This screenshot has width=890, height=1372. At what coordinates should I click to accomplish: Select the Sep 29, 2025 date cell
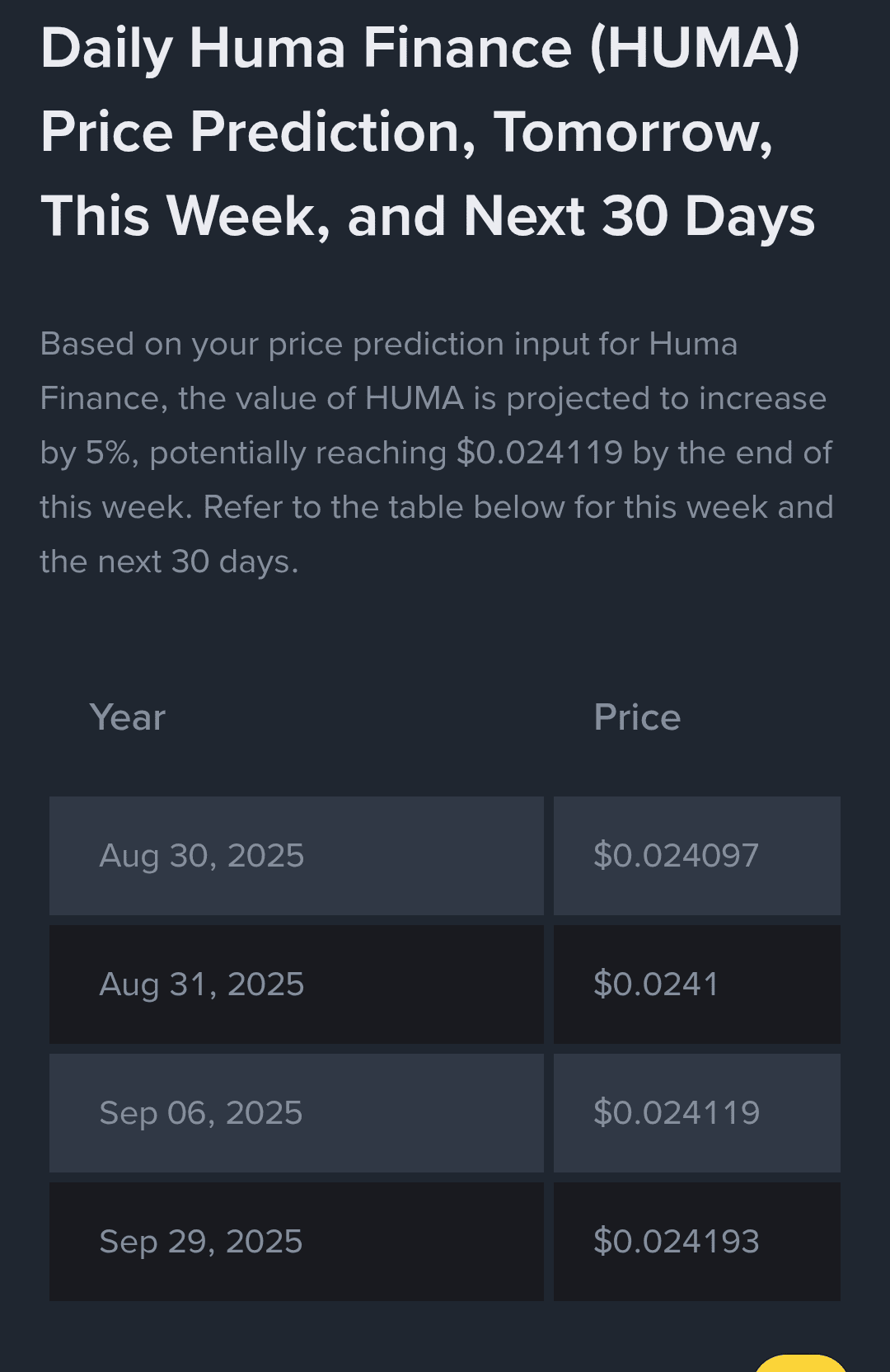[x=297, y=1242]
